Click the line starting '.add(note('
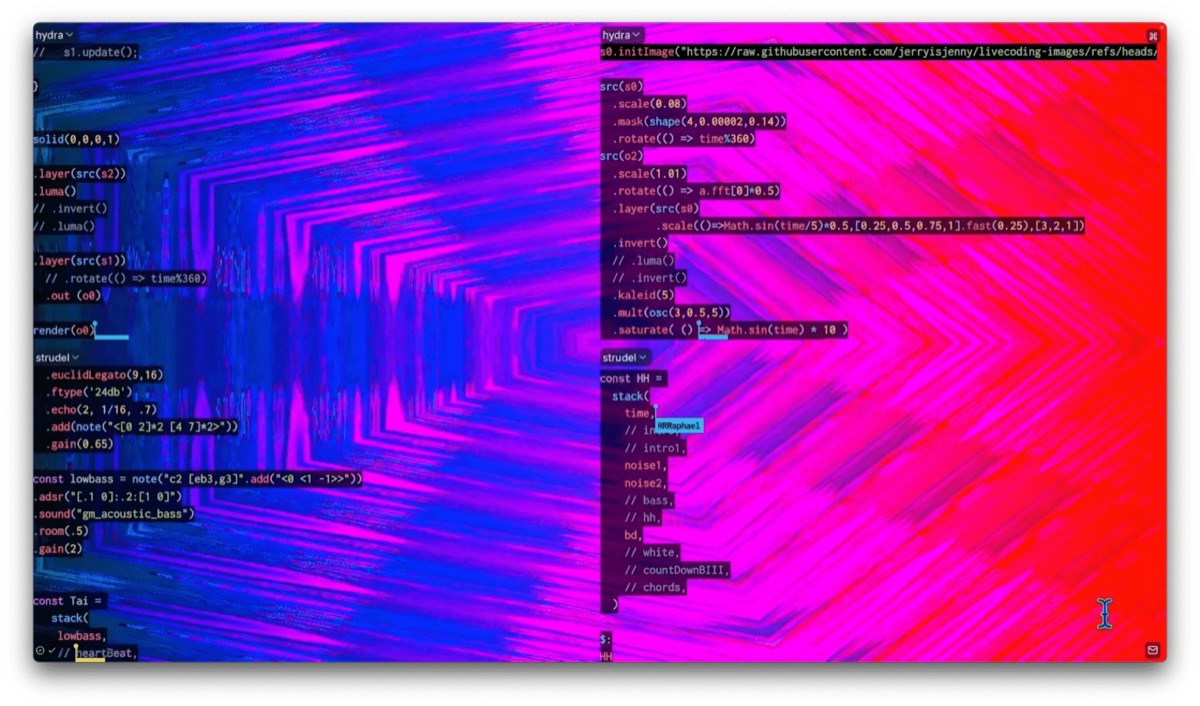Image resolution: width=1200 pixels, height=706 pixels. [x=142, y=427]
